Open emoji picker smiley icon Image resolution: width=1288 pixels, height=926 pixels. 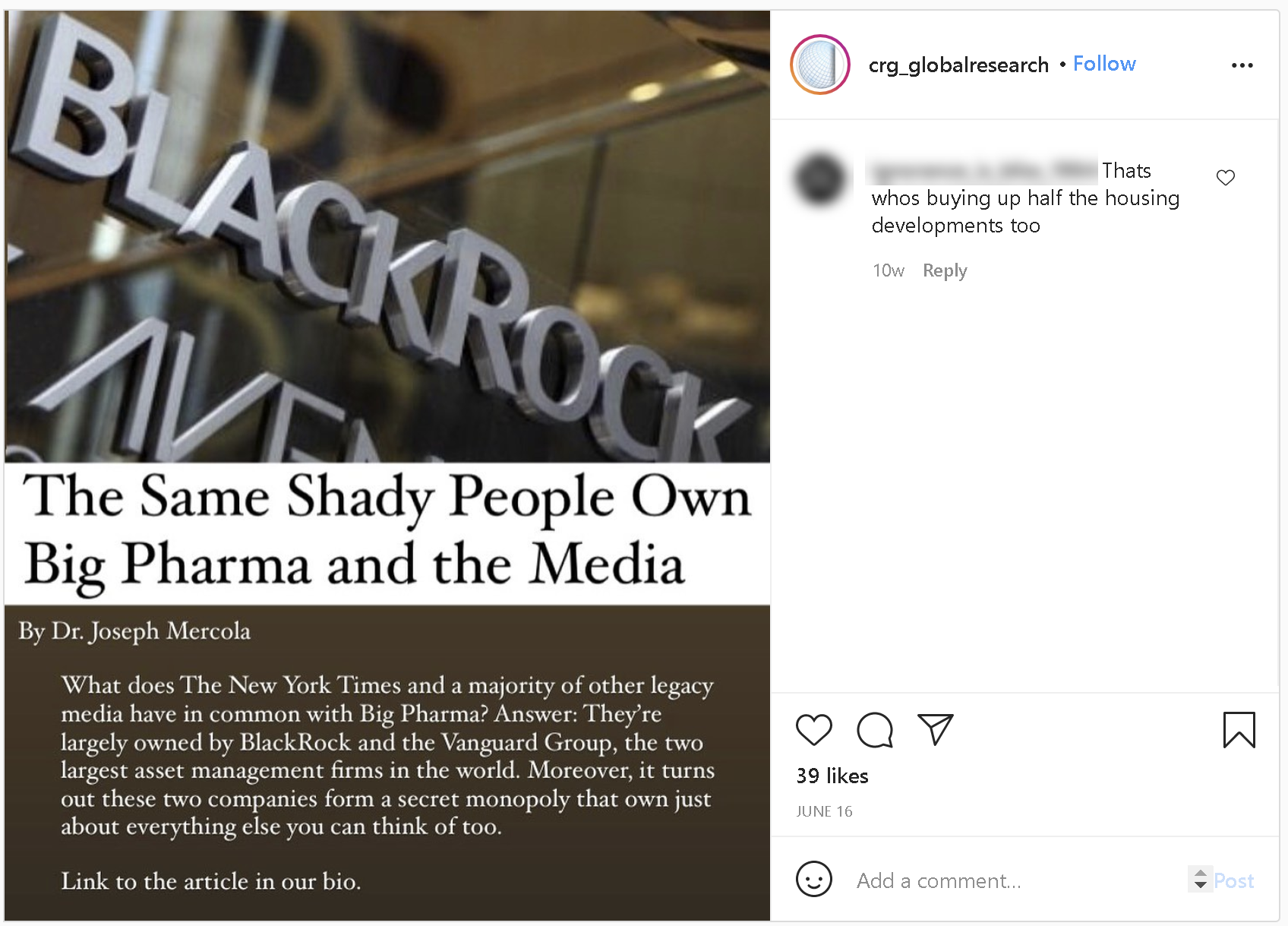[x=814, y=879]
